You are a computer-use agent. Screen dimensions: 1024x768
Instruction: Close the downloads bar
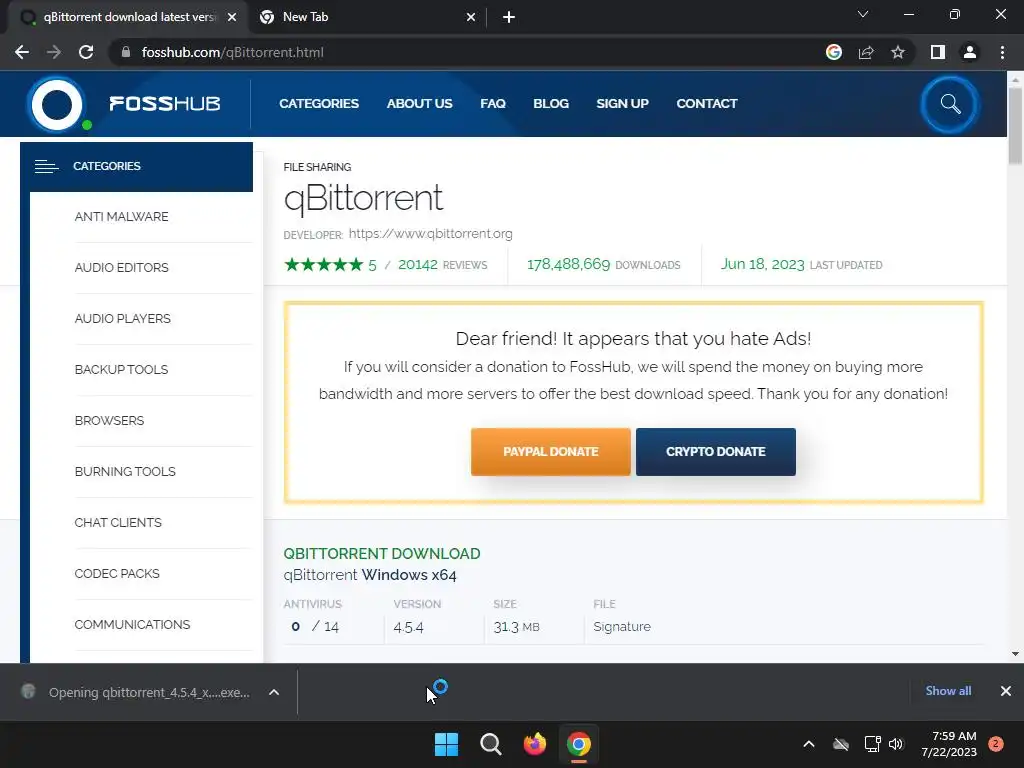(1006, 691)
